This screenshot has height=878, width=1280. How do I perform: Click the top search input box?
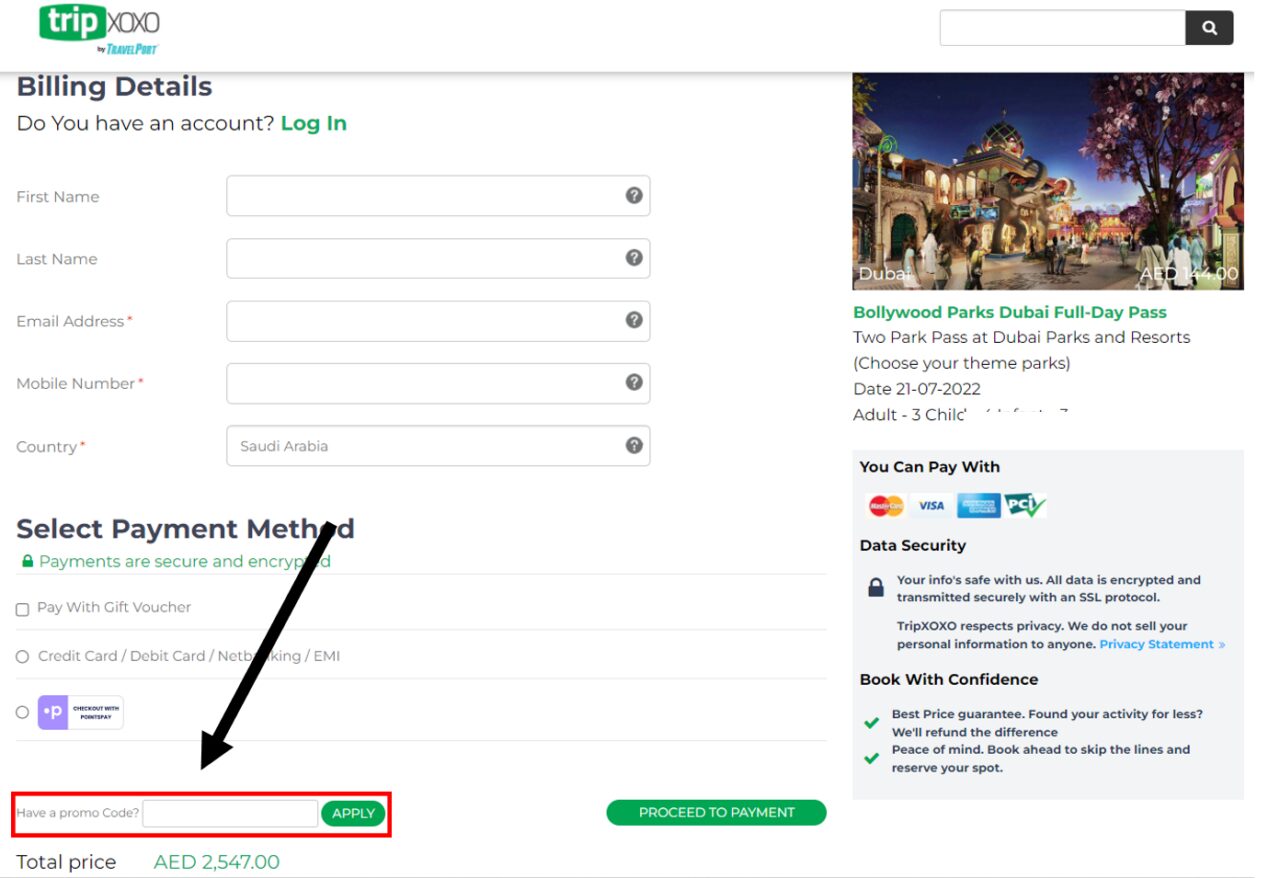(x=1062, y=28)
